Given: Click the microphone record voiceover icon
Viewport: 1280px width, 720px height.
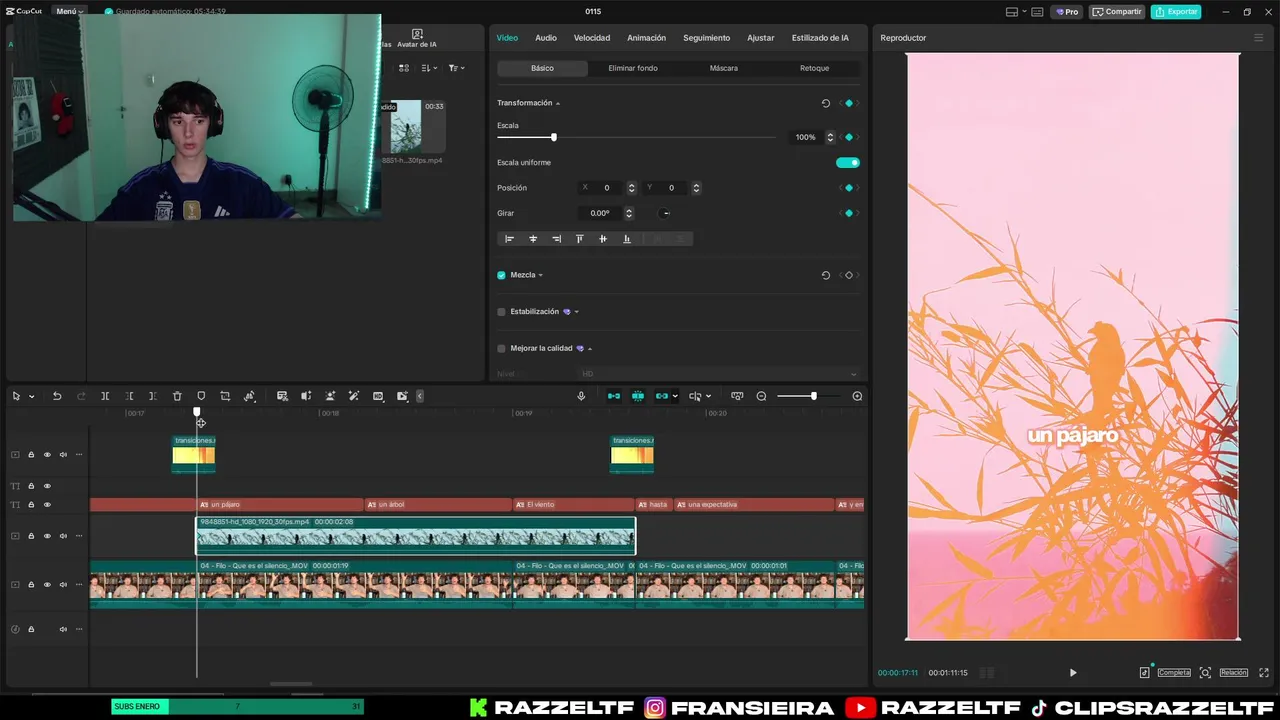Looking at the screenshot, I should [581, 396].
